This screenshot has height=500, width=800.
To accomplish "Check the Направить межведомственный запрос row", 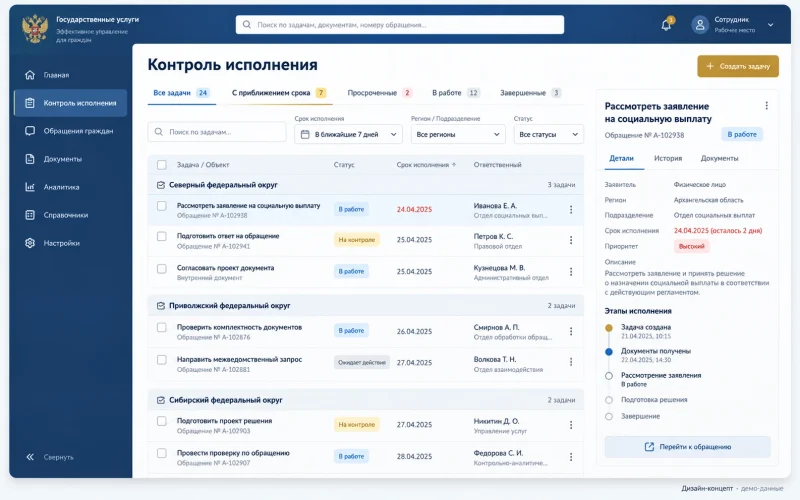I will click(x=162, y=360).
